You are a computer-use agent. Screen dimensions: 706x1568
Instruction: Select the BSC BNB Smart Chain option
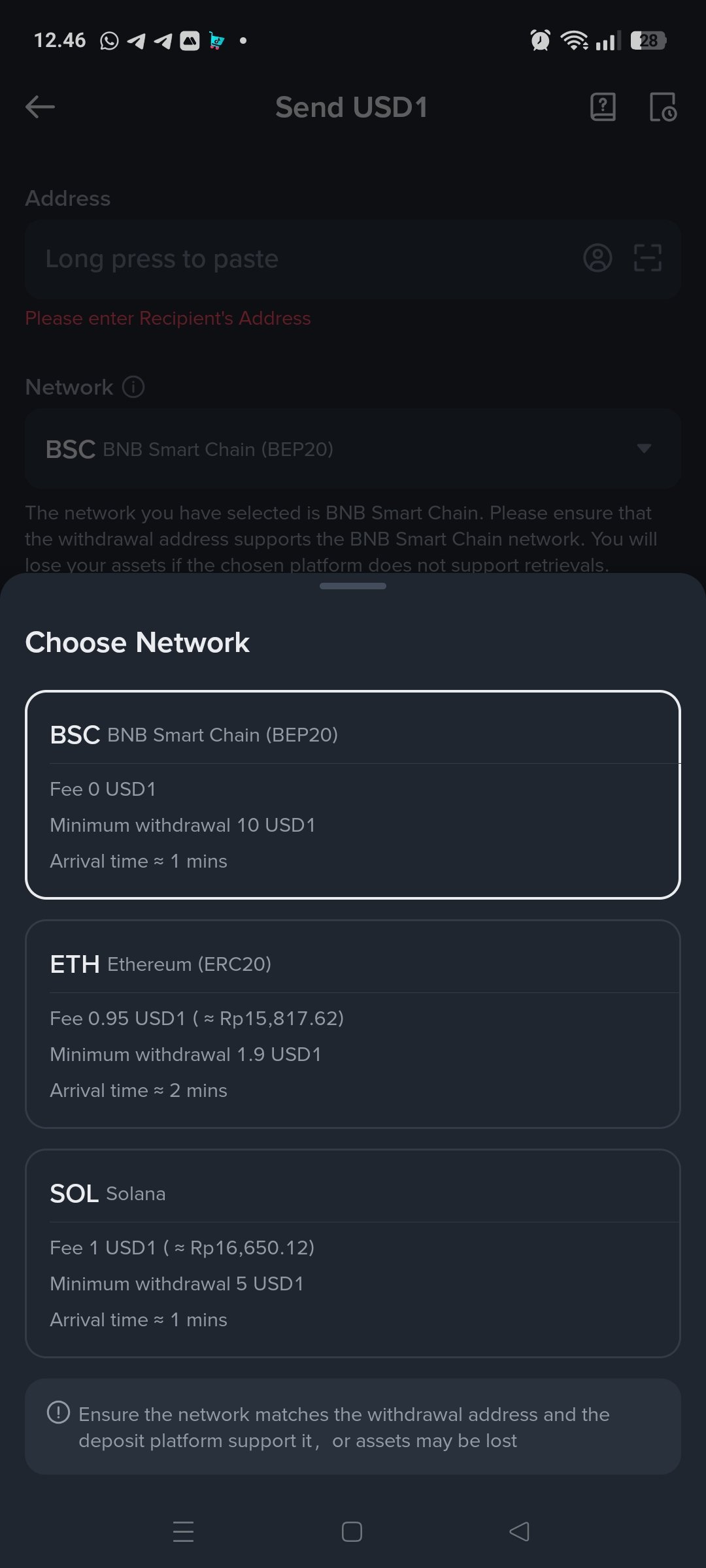pos(353,794)
